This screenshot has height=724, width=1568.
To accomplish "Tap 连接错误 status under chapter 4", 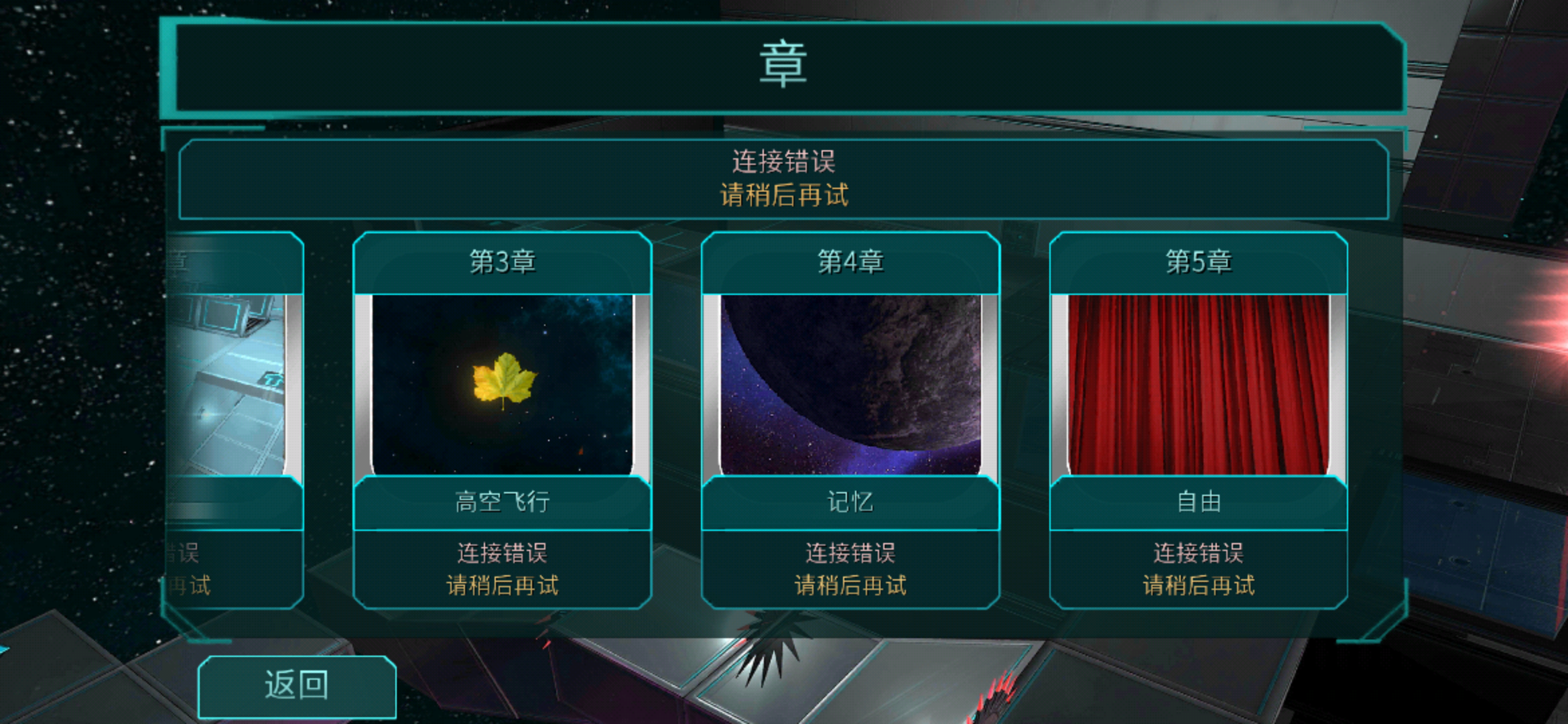I will click(x=850, y=554).
